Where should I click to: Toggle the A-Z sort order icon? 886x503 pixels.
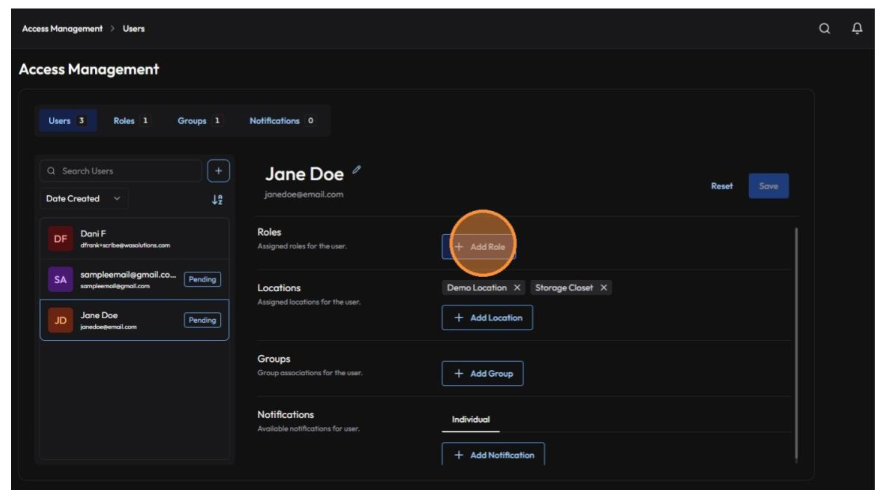217,200
